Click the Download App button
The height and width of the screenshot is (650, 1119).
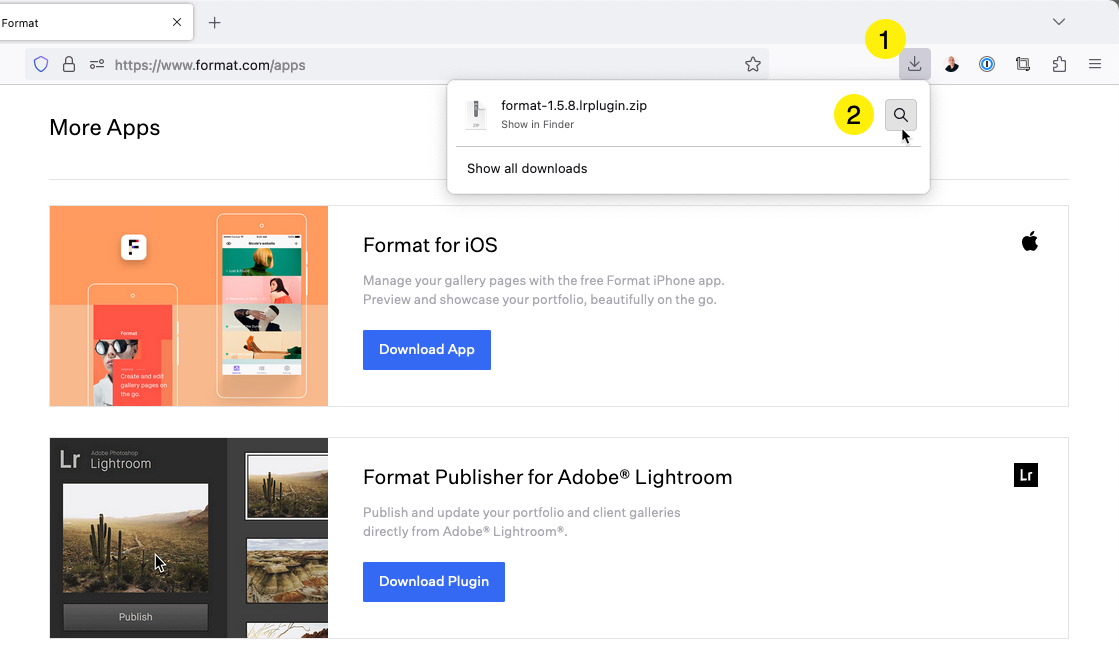pos(427,350)
